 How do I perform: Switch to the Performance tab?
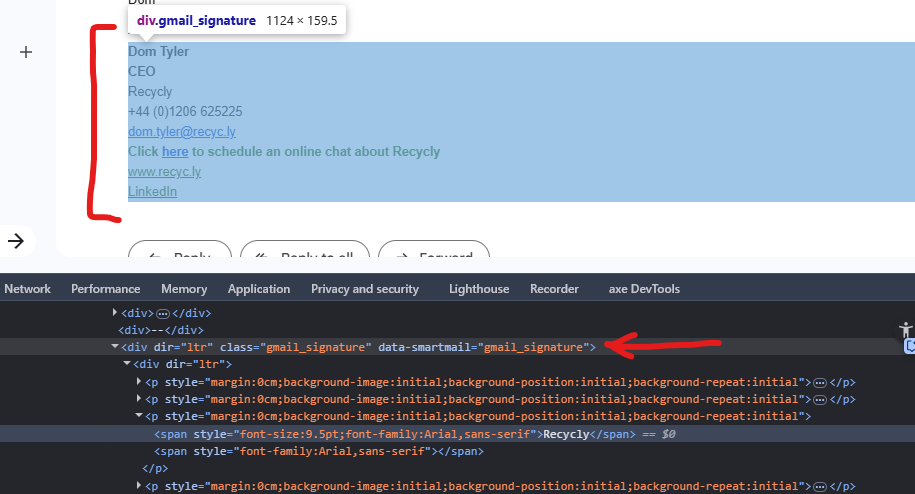click(106, 289)
